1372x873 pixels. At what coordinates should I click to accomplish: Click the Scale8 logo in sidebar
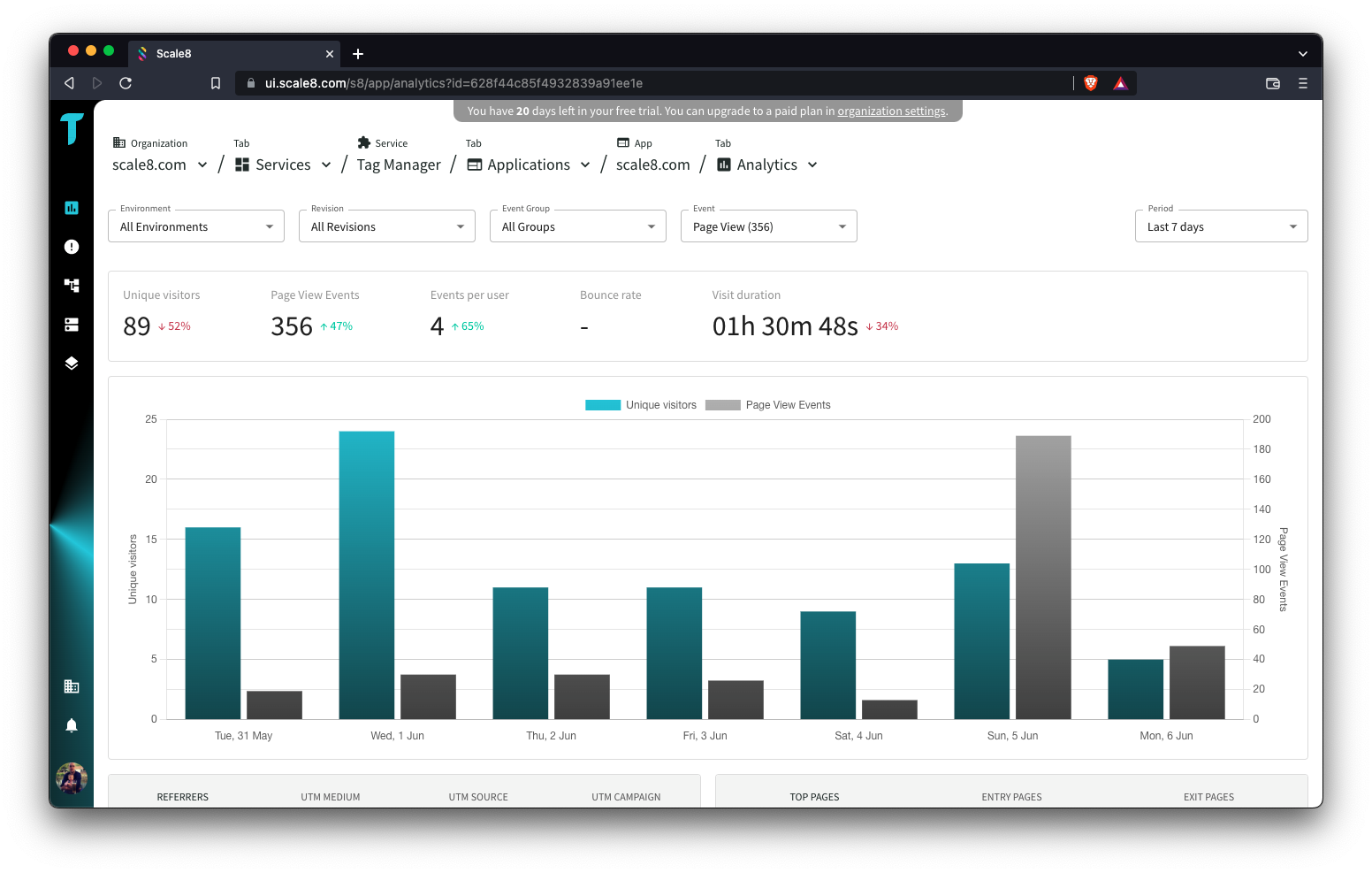click(x=72, y=129)
